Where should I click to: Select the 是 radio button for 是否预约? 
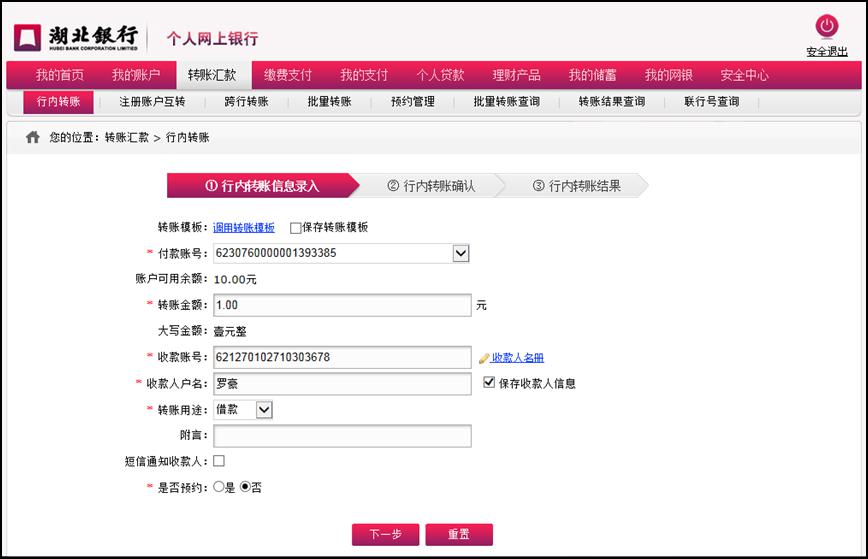click(219, 488)
